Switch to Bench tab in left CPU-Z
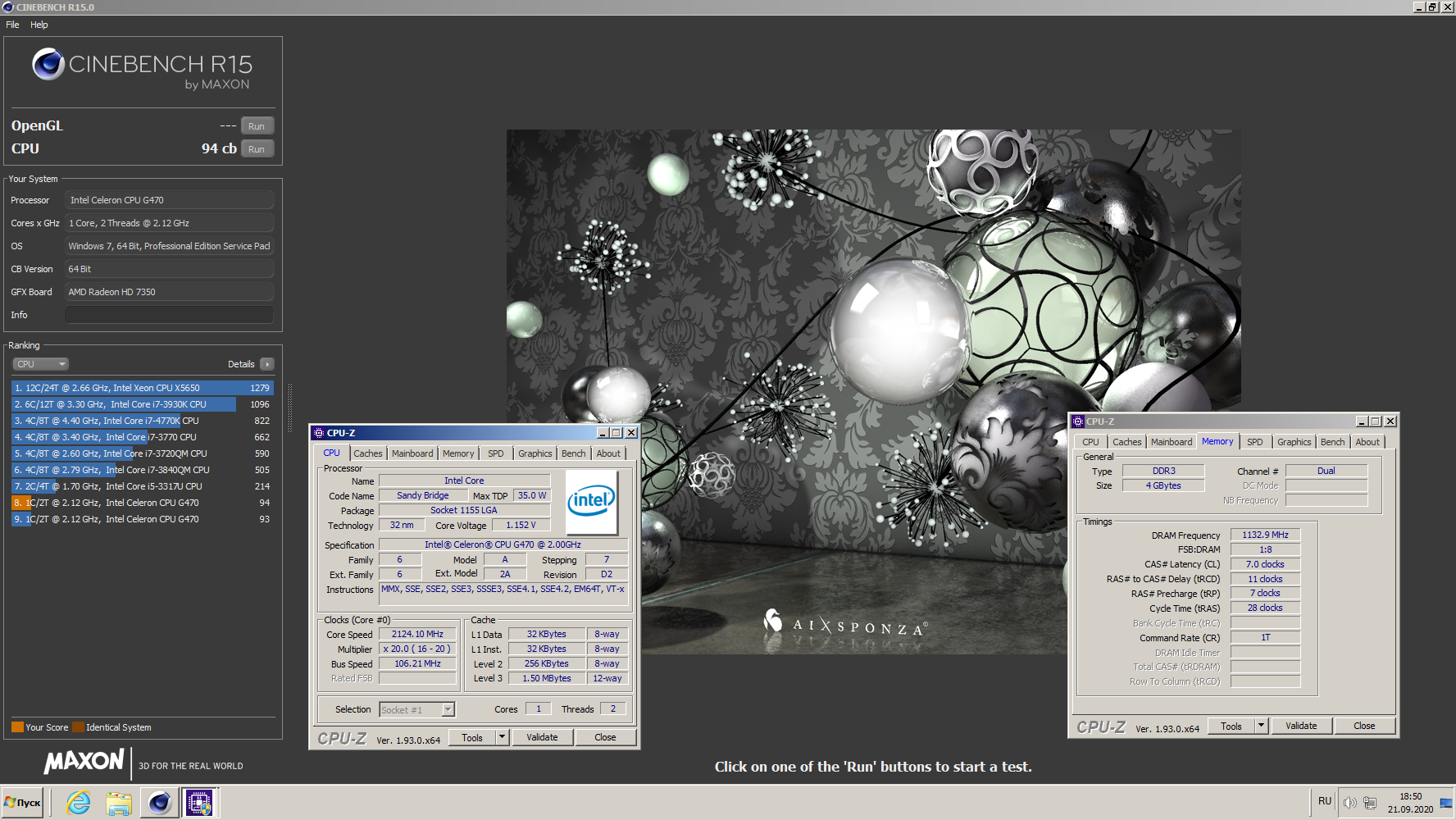The image size is (1456, 820). (x=574, y=453)
